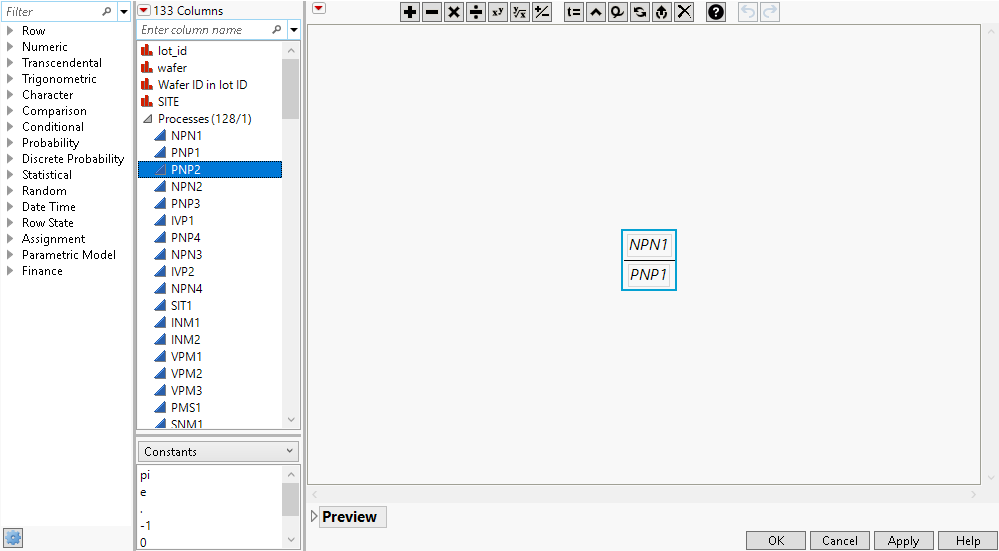This screenshot has width=999, height=551.
Task: Click the power (x^y) operator button
Action: click(x=498, y=12)
